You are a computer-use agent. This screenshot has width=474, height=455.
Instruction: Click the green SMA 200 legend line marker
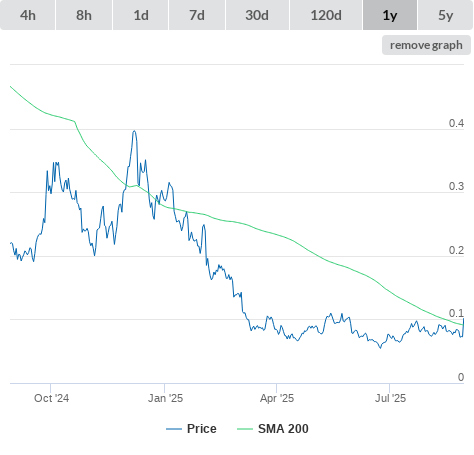[x=245, y=429]
